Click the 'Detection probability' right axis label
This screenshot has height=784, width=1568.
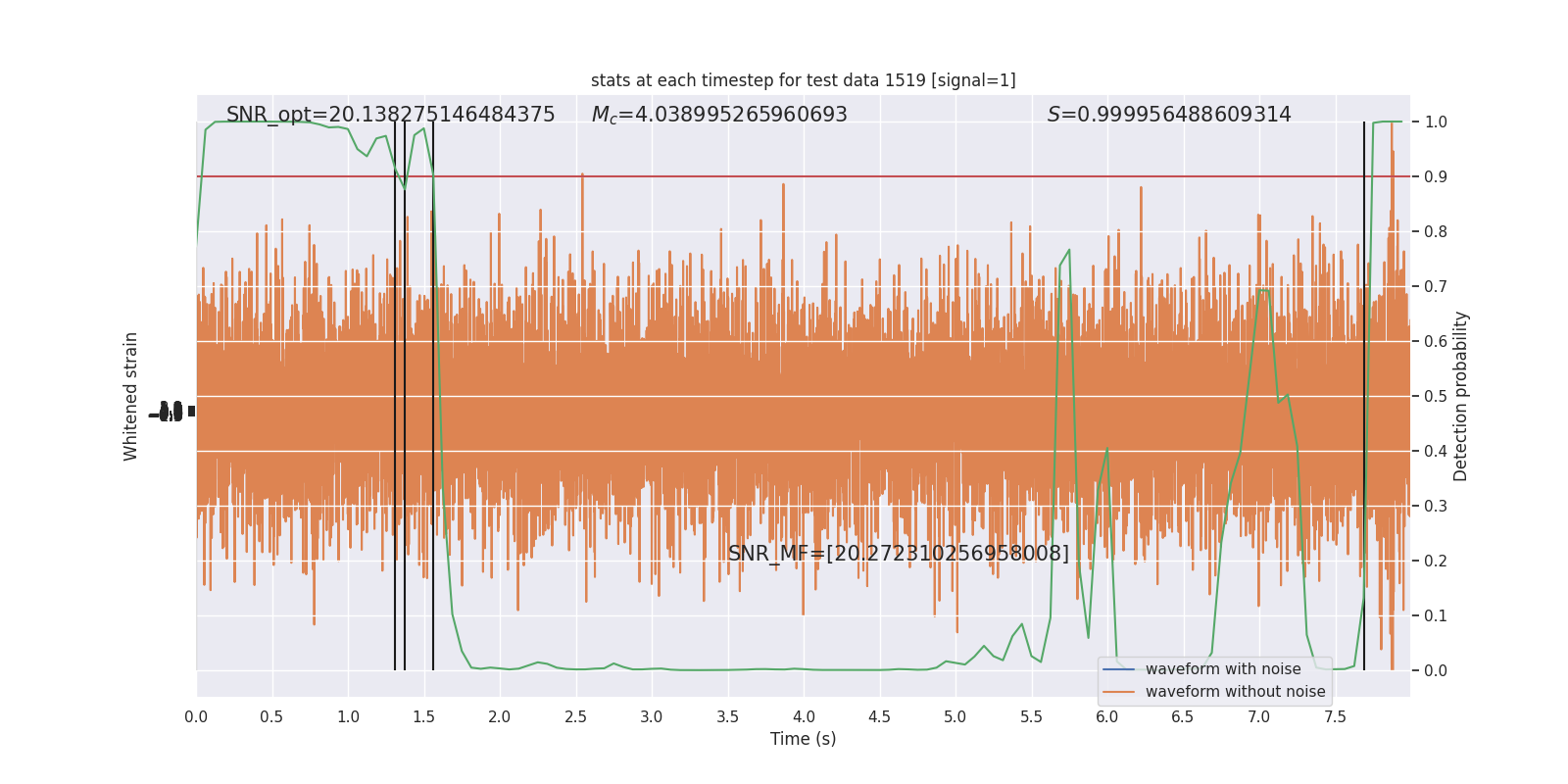pyautogui.click(x=1461, y=396)
